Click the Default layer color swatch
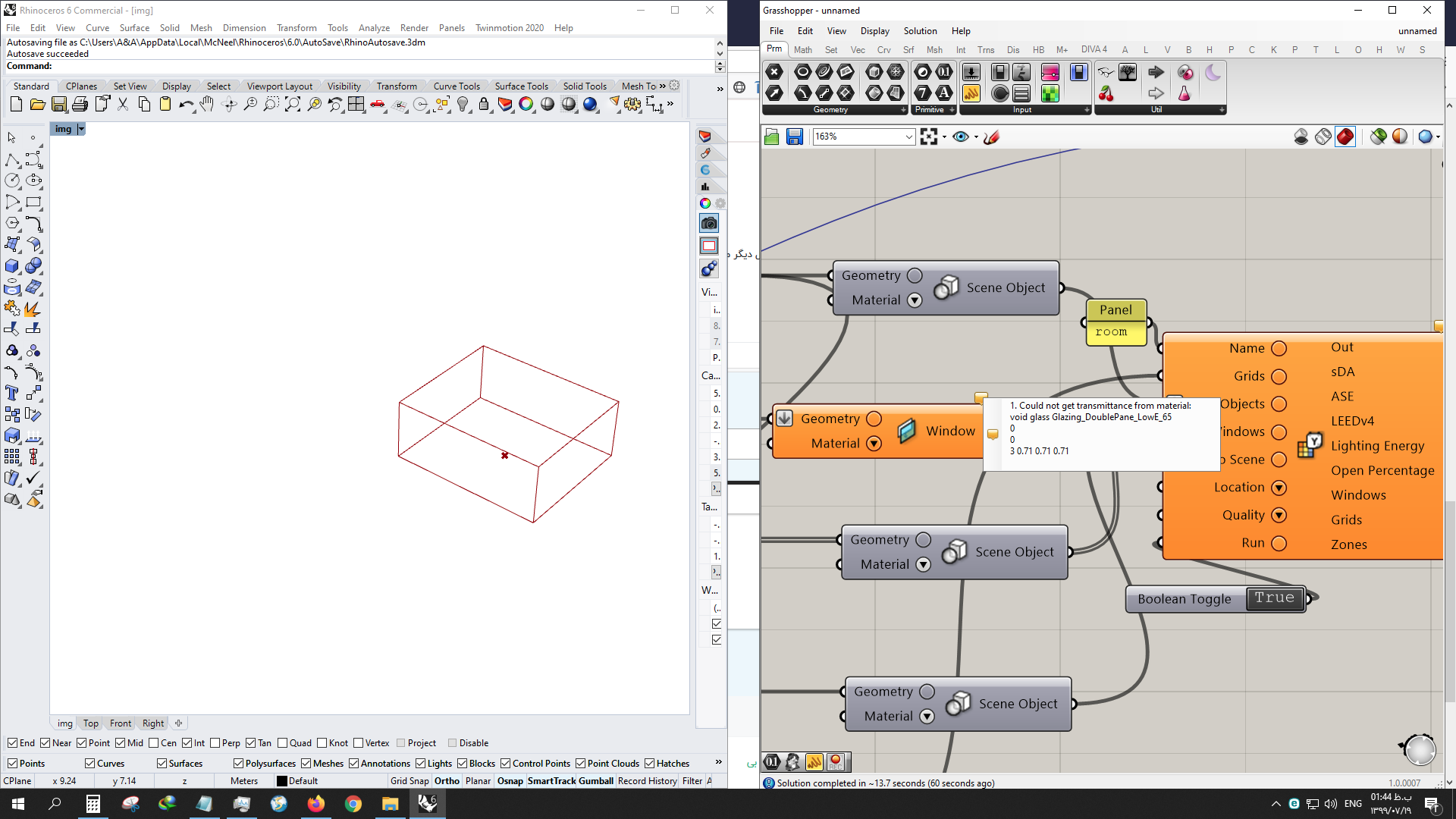Screen dimensions: 1456x819 tap(282, 781)
